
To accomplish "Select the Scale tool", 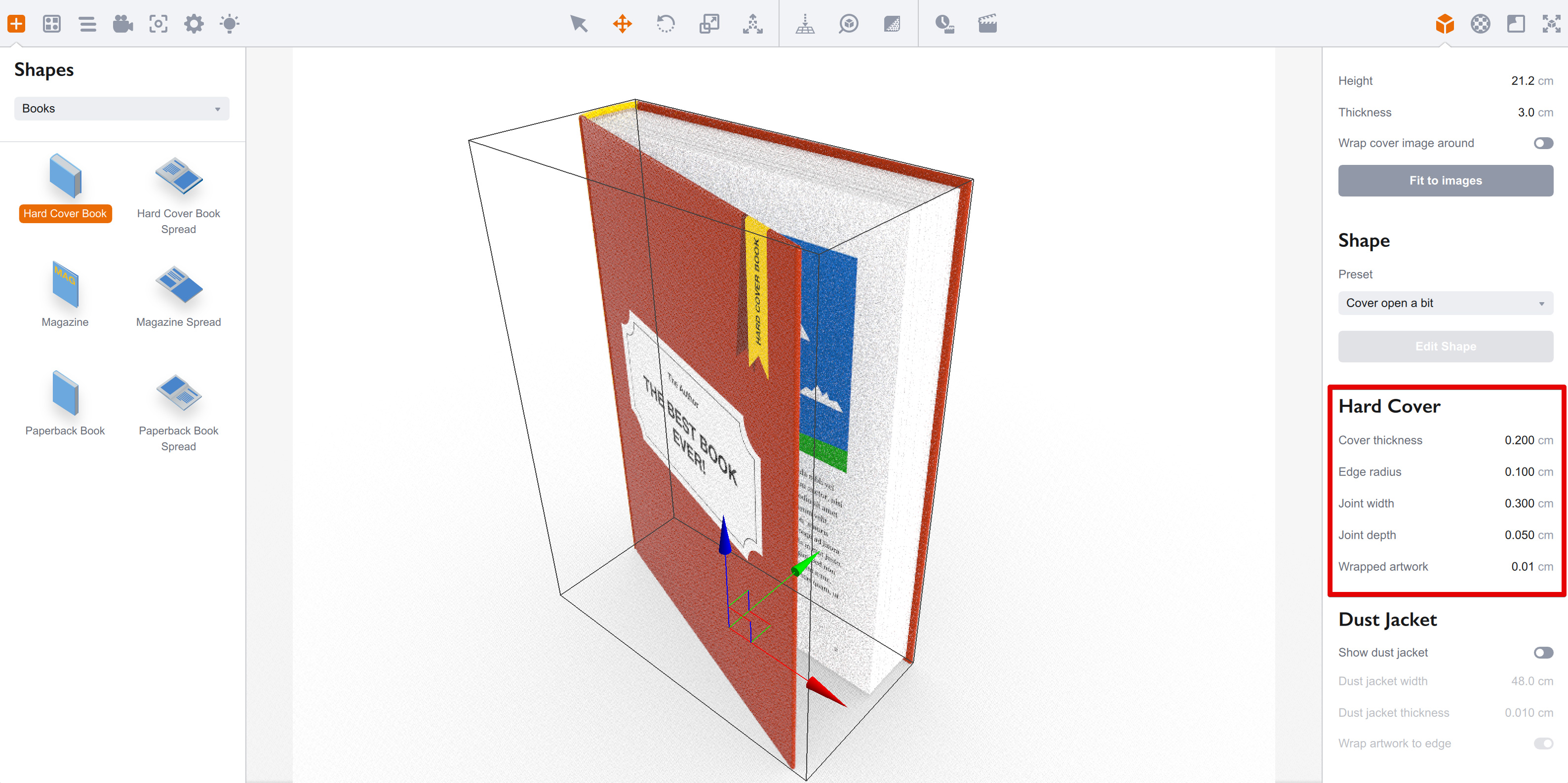I will click(x=708, y=24).
